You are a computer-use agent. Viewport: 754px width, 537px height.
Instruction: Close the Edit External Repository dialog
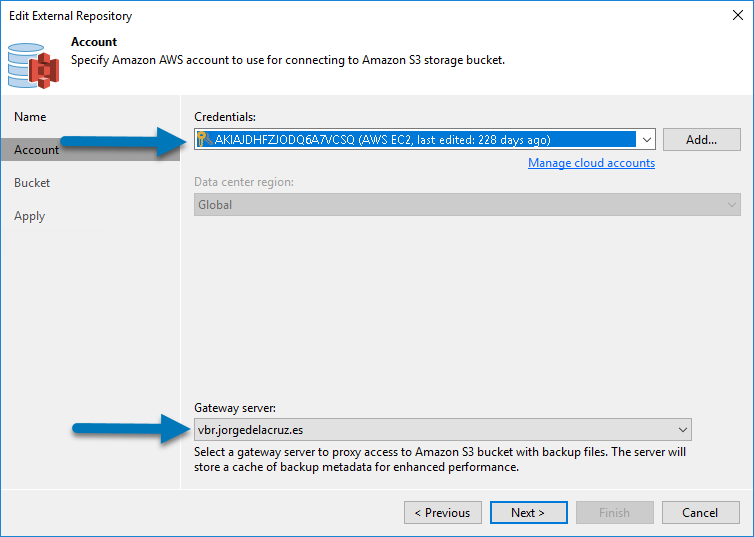click(738, 15)
